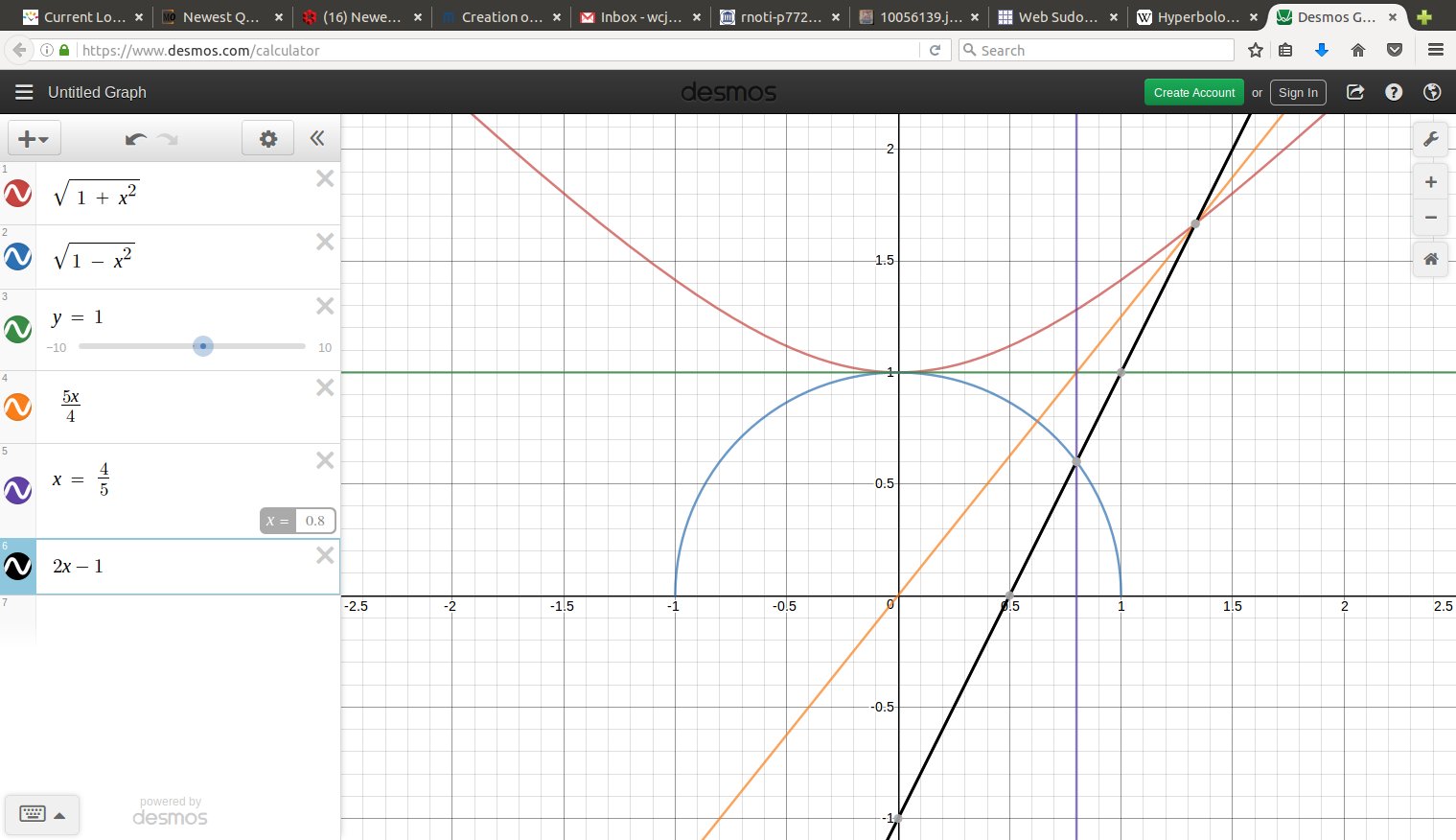Go to browser home page

[x=1358, y=50]
